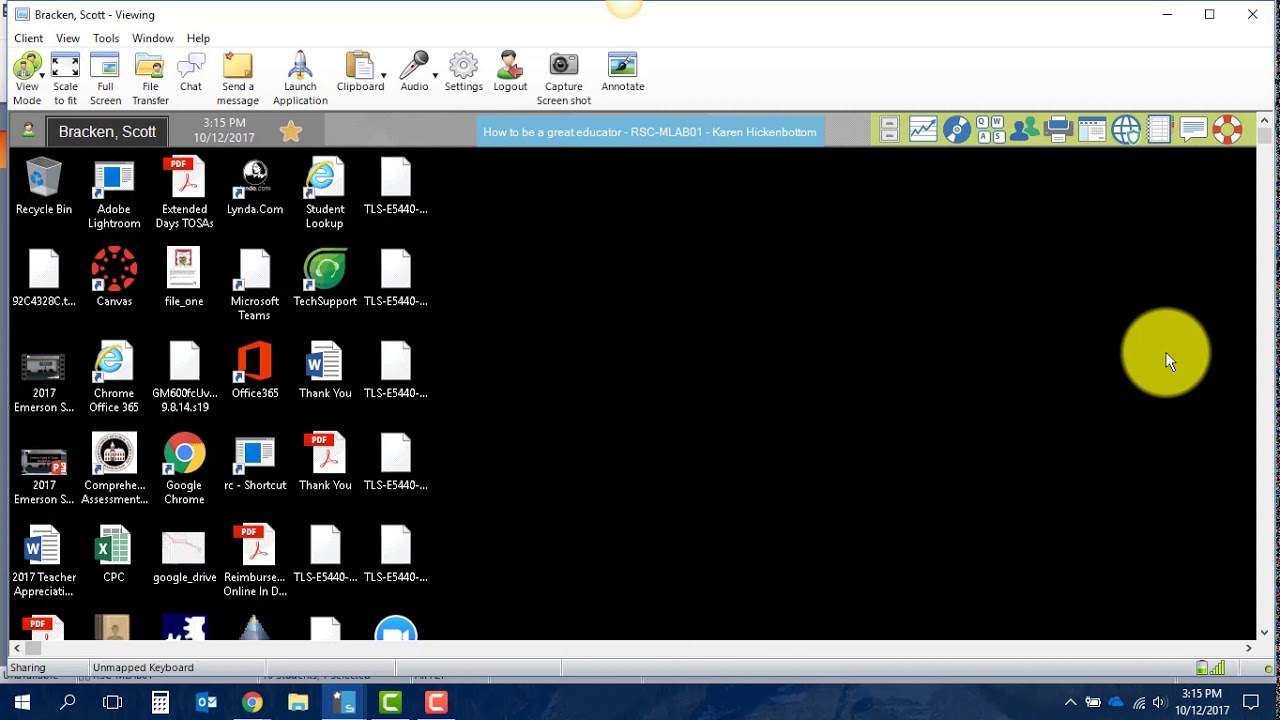The image size is (1280, 720).
Task: Click Send a message
Action: [x=238, y=79]
